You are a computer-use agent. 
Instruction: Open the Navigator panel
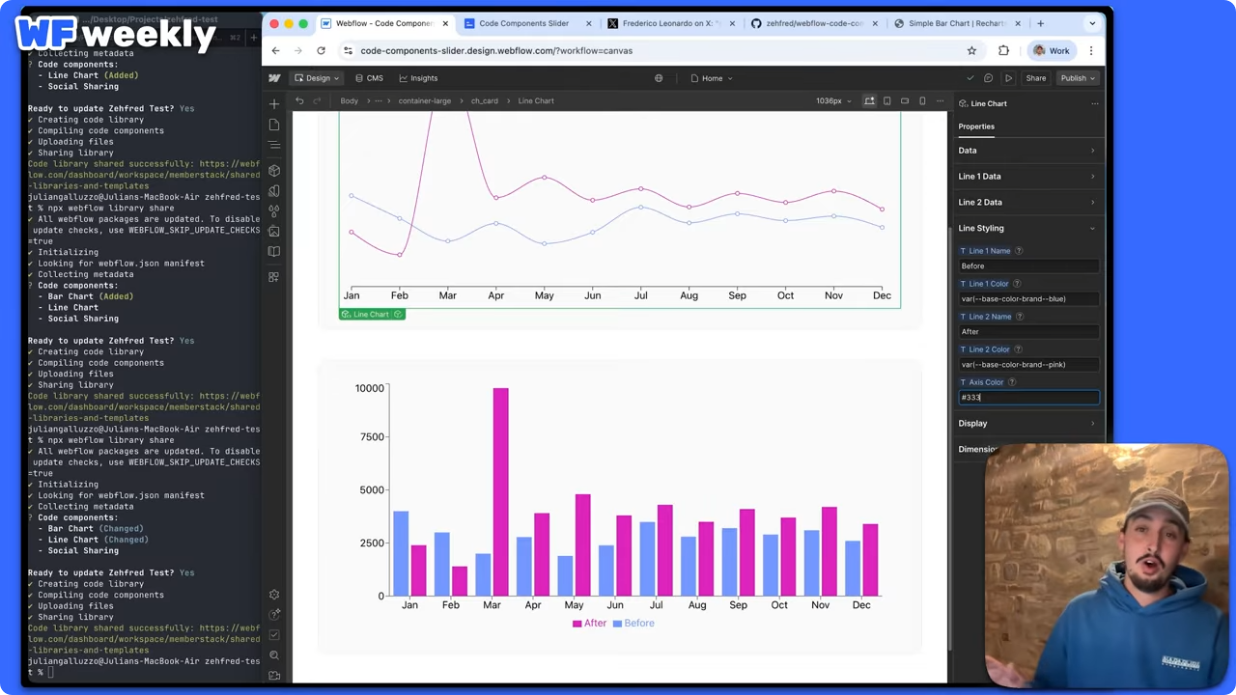[274, 145]
